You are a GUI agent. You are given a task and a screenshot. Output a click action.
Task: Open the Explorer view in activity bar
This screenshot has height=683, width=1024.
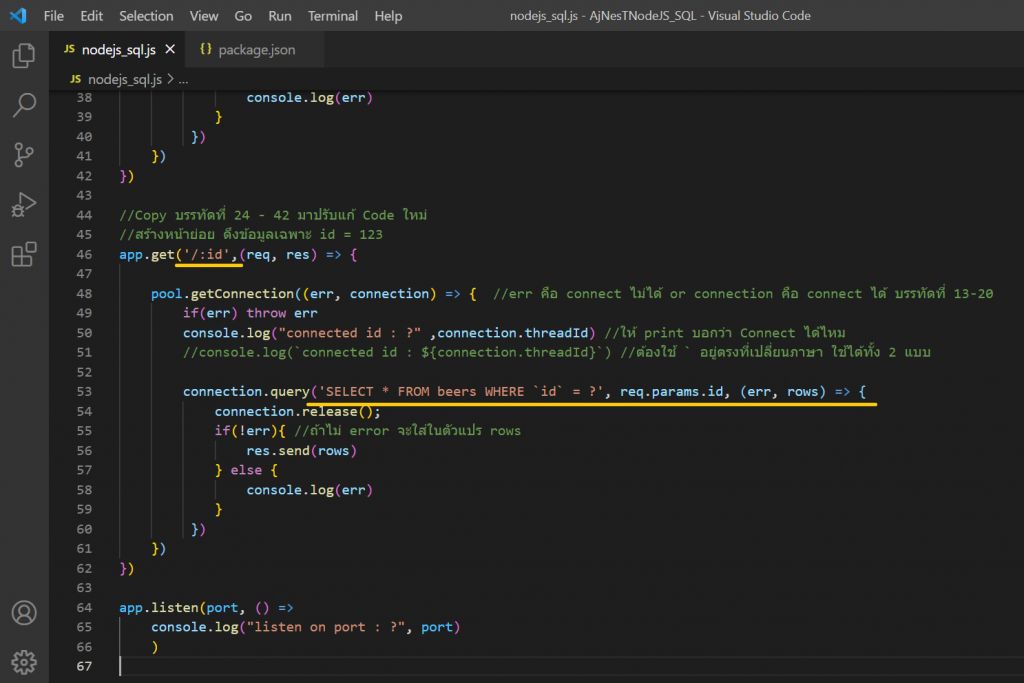(x=24, y=55)
